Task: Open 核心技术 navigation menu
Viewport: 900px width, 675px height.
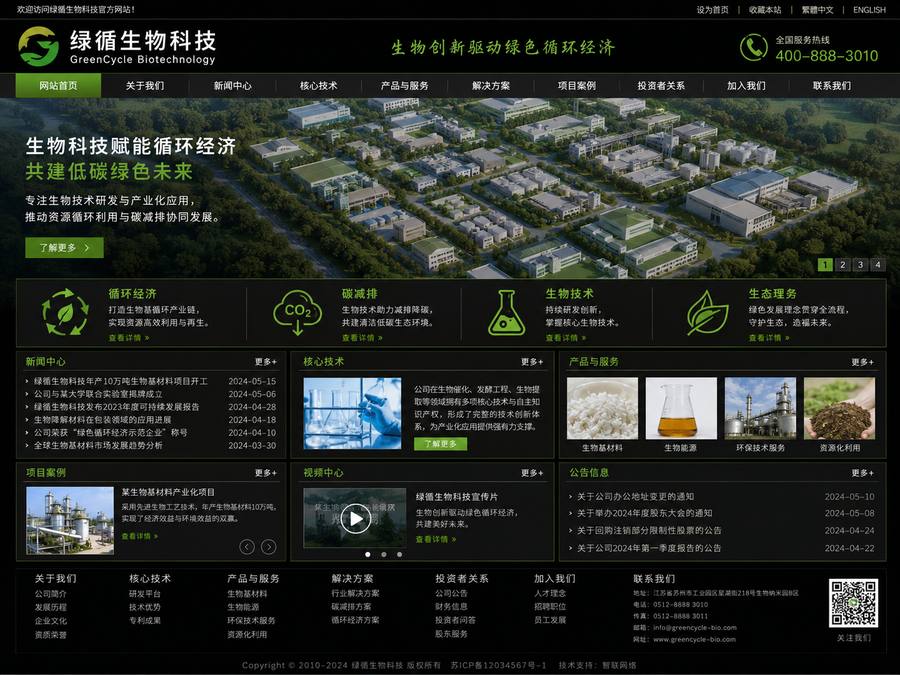Action: (x=319, y=86)
